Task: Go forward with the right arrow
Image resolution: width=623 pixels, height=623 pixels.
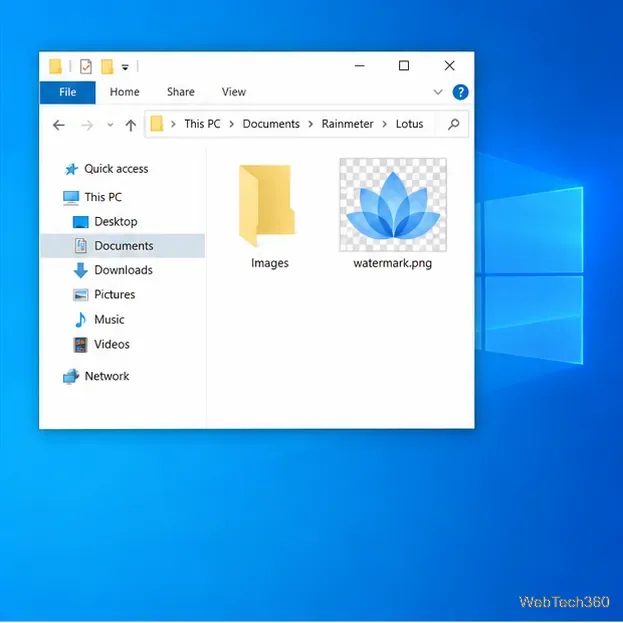Action: pos(87,126)
